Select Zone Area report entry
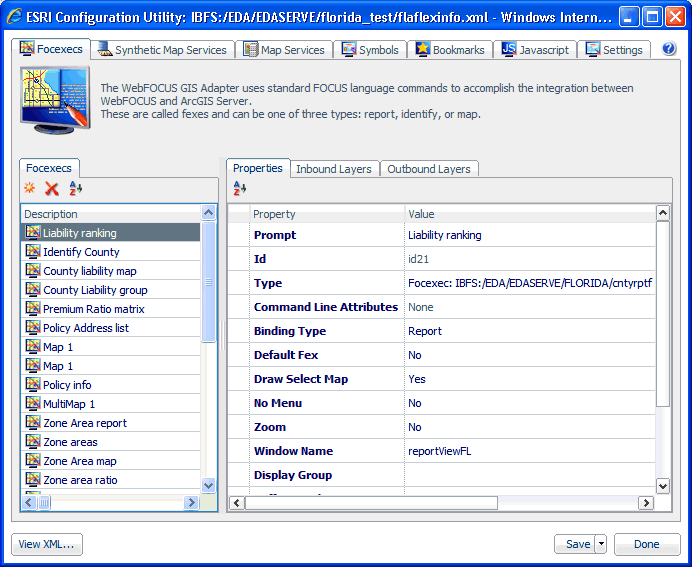 [x=110, y=422]
